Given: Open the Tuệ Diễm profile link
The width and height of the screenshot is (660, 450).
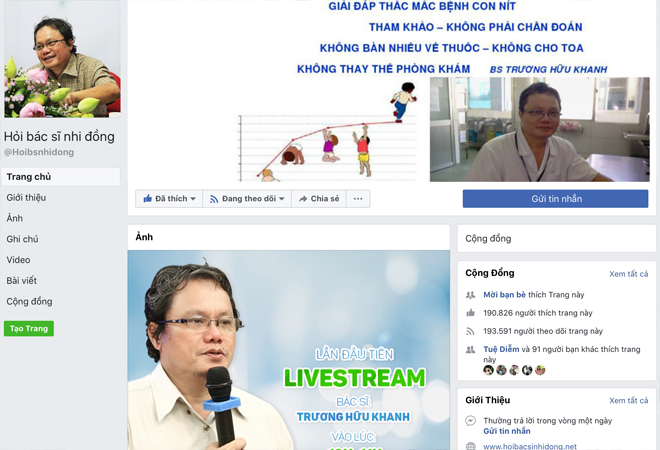Looking at the screenshot, I should 501,349.
